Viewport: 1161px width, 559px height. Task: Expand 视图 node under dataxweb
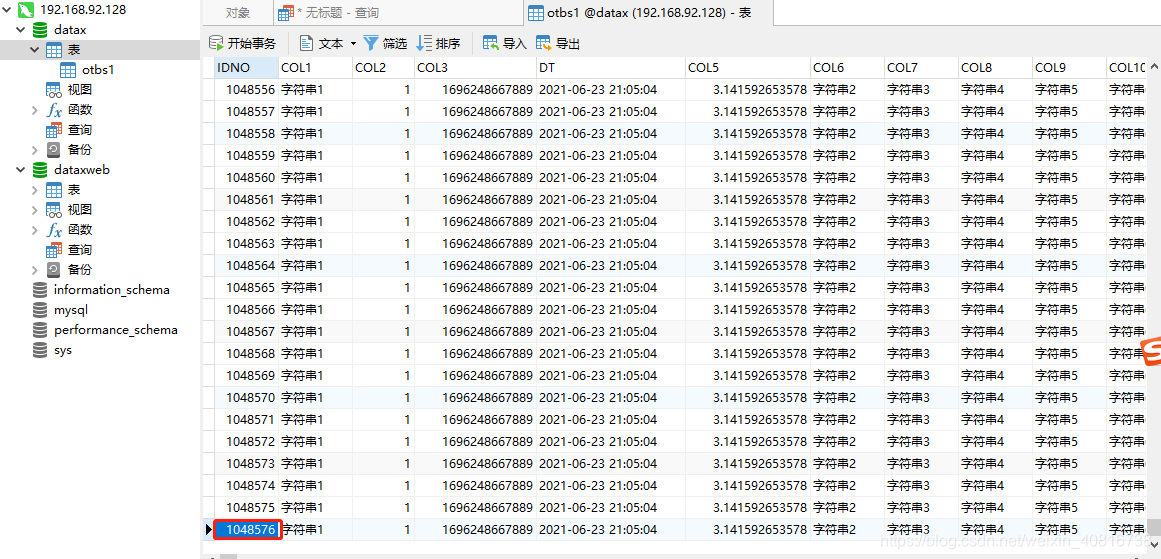point(35,210)
